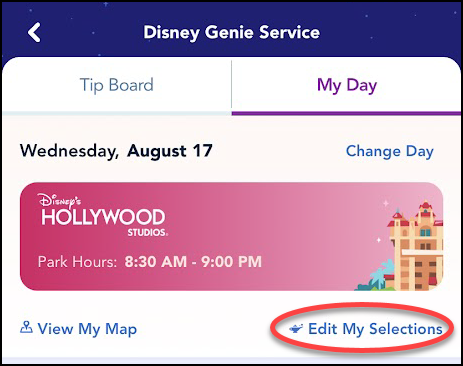Click the Disney's Hollywood Studios logo
This screenshot has width=463, height=366.
click(x=103, y=215)
